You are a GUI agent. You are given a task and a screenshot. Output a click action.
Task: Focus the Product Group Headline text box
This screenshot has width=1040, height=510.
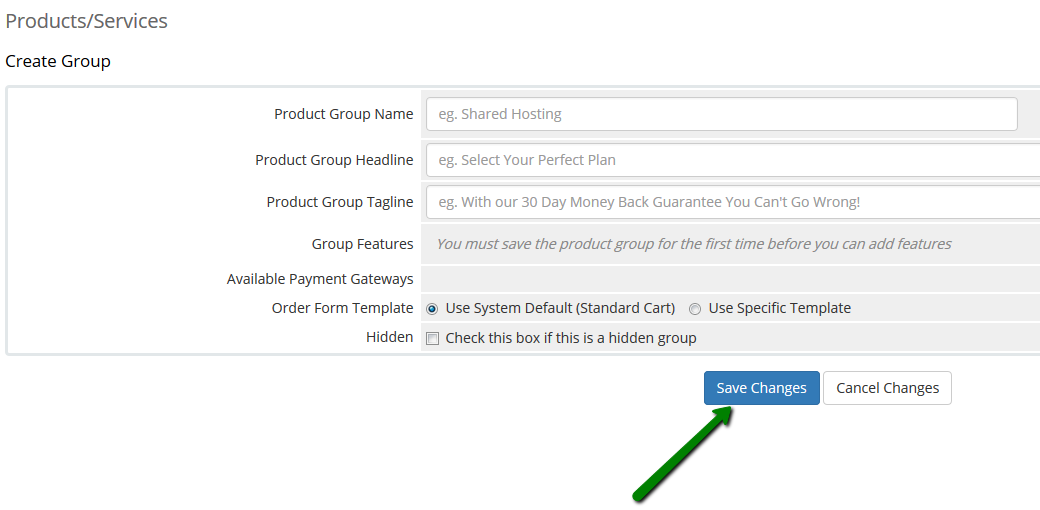click(x=733, y=160)
